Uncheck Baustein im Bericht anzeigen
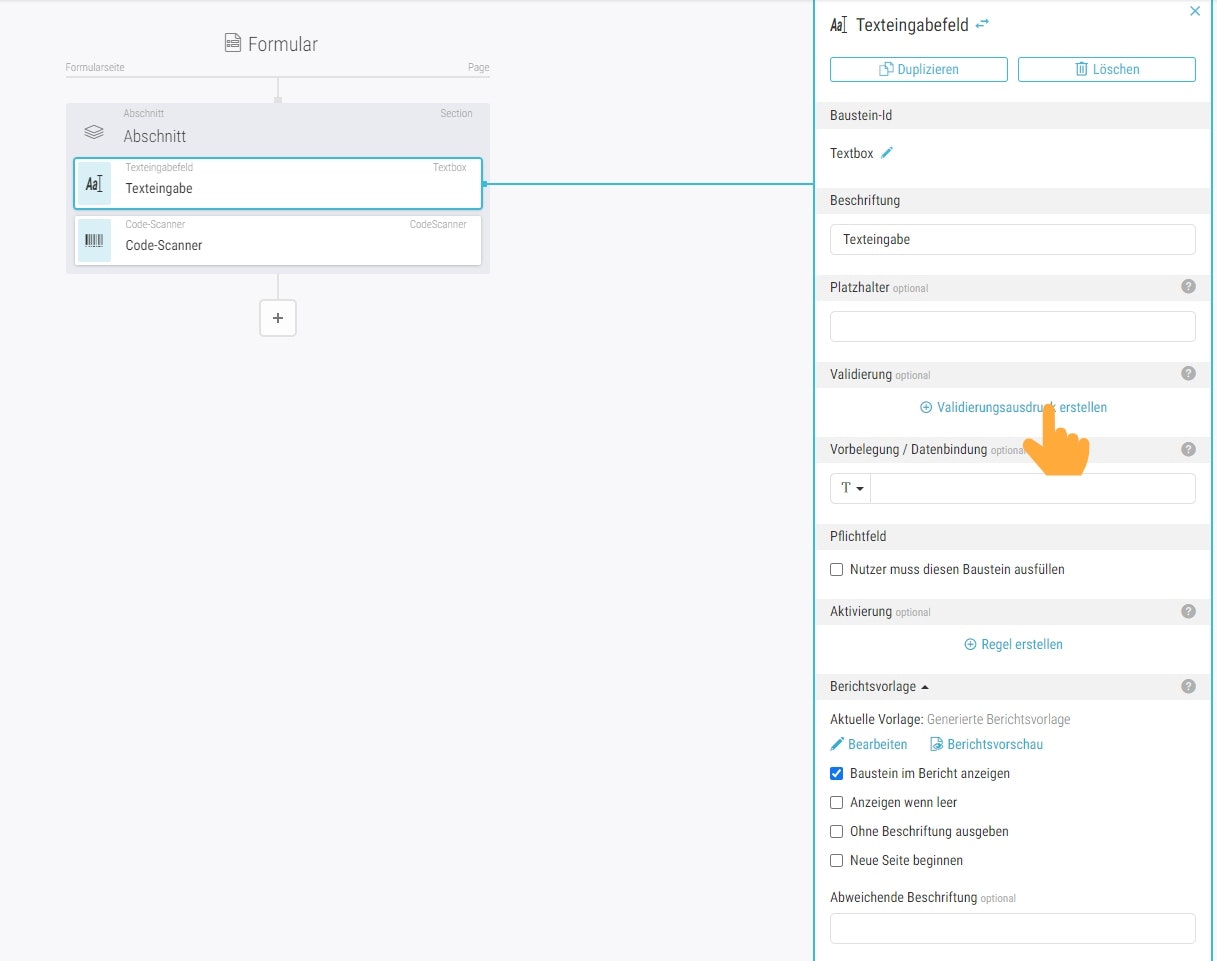The width and height of the screenshot is (1217, 961). pos(837,773)
